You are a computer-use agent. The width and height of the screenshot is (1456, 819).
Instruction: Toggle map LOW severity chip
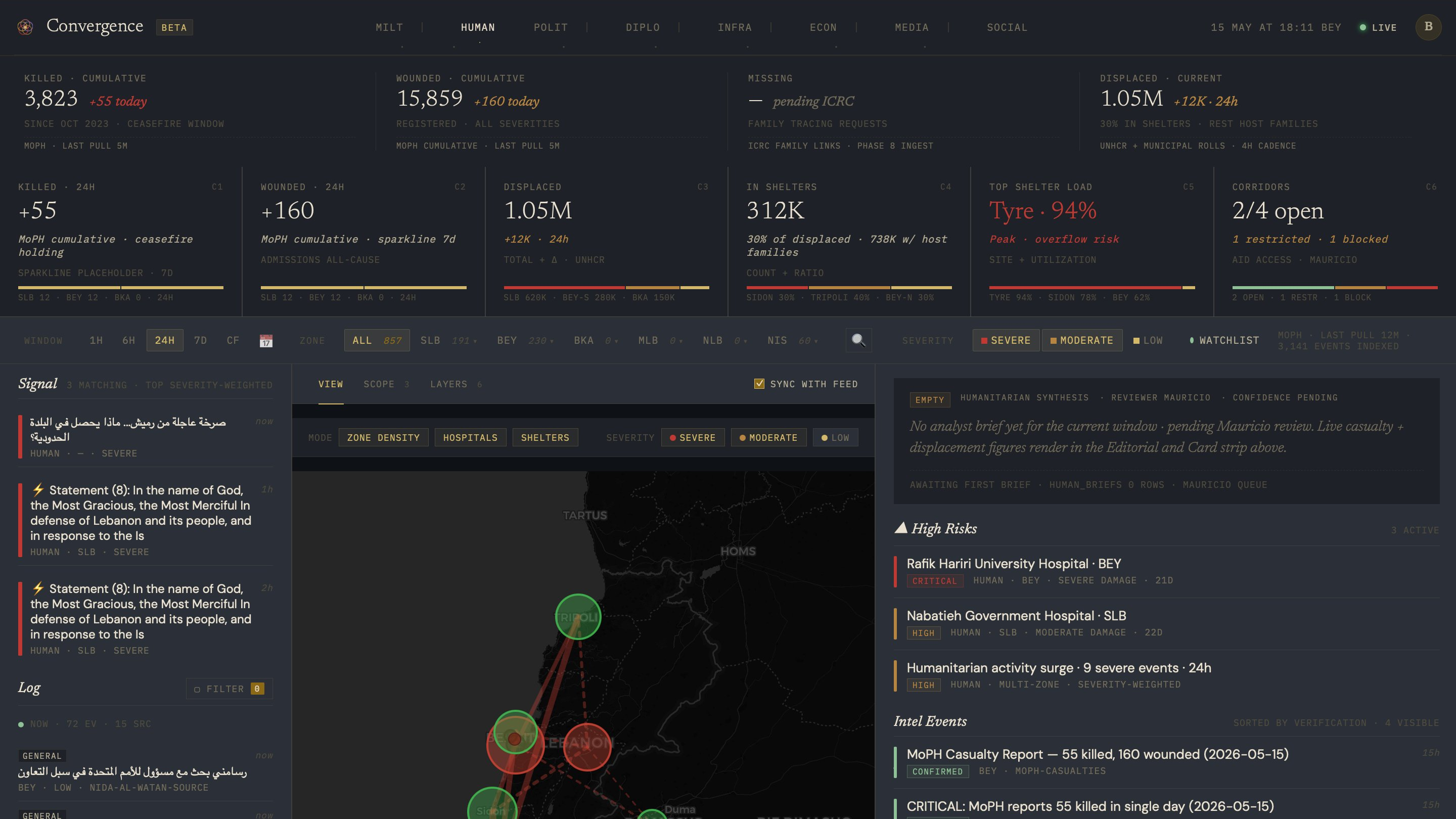point(835,437)
